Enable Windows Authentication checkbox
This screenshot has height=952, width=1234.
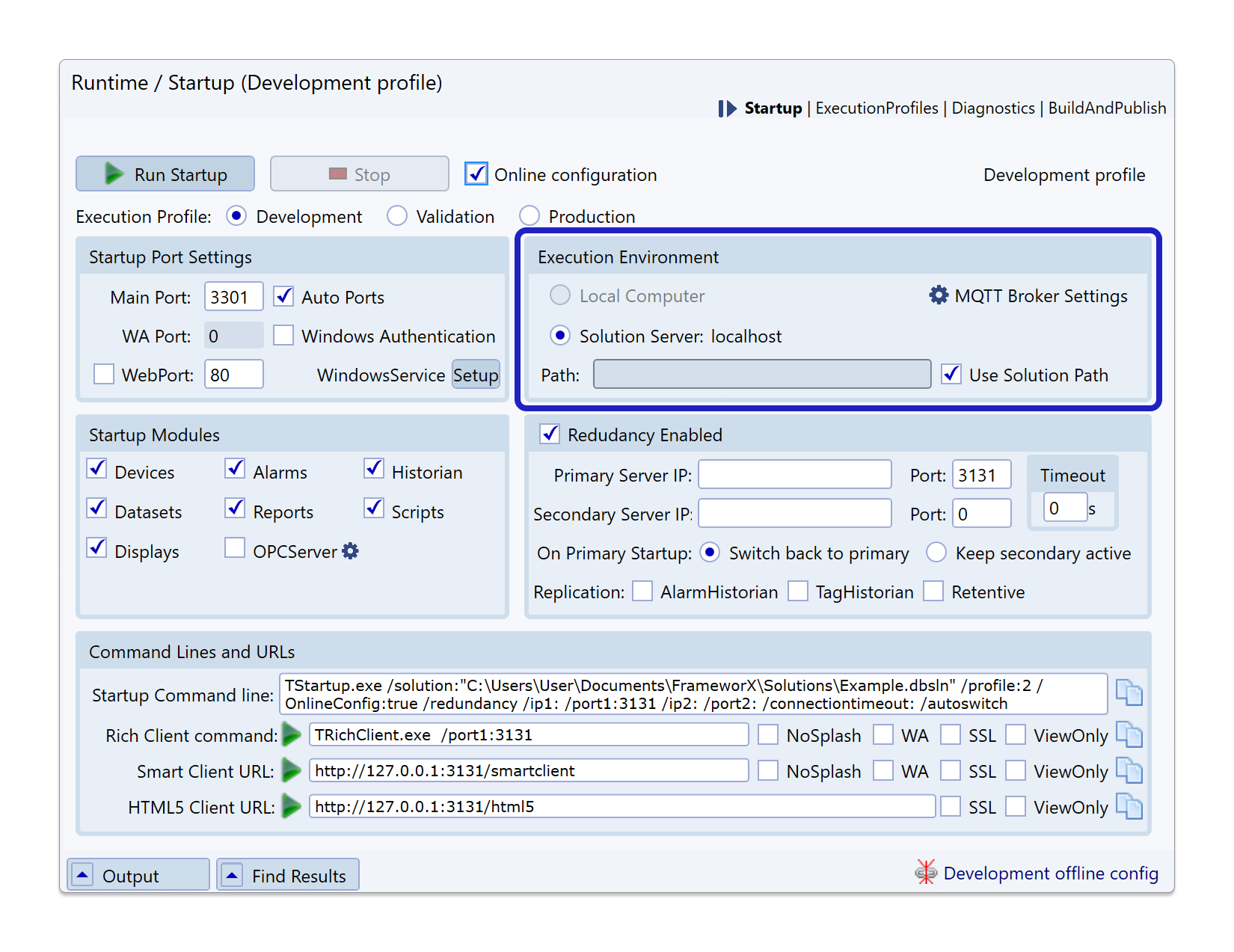283,336
